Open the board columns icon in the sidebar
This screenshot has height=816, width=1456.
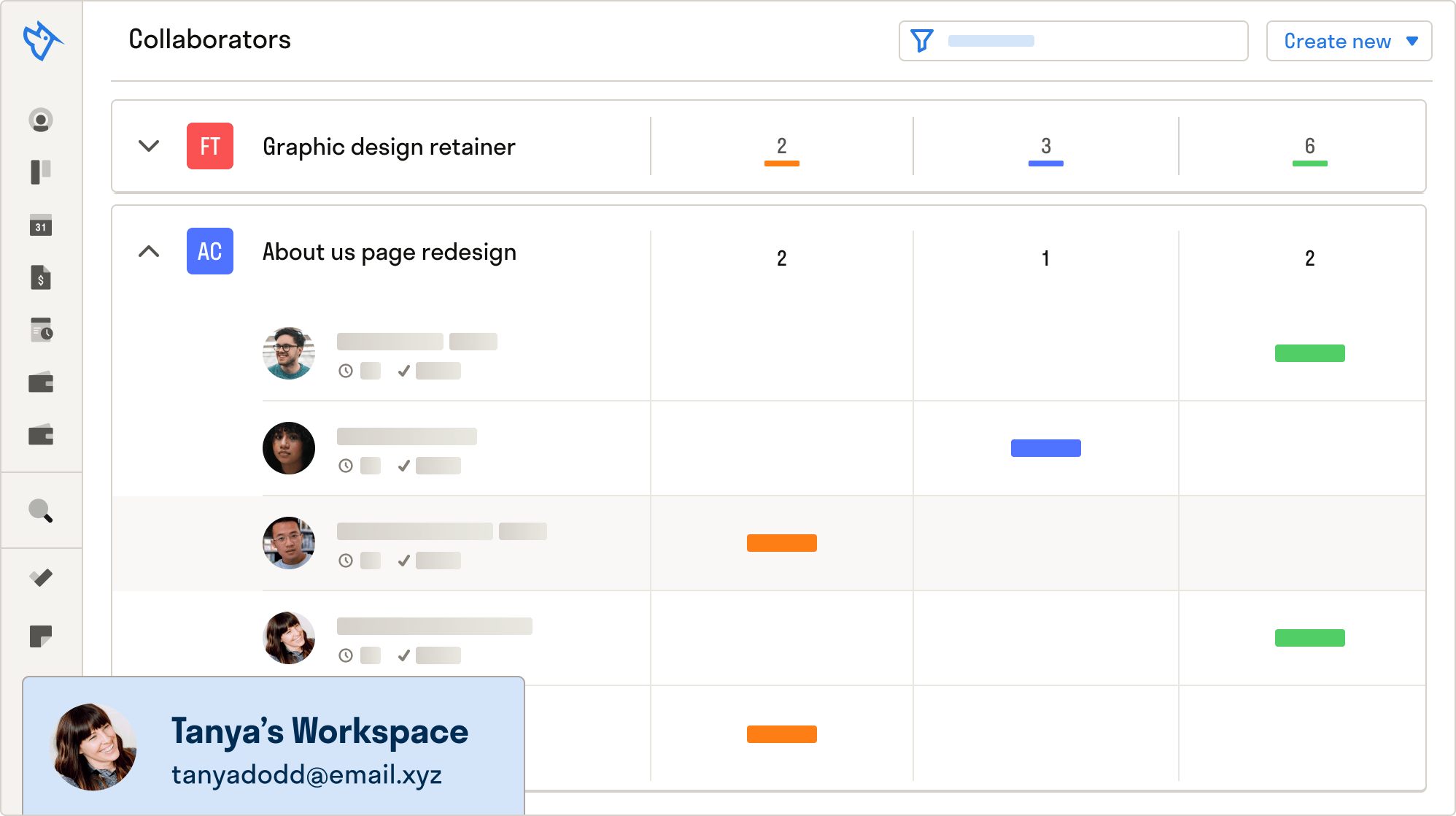click(x=41, y=172)
